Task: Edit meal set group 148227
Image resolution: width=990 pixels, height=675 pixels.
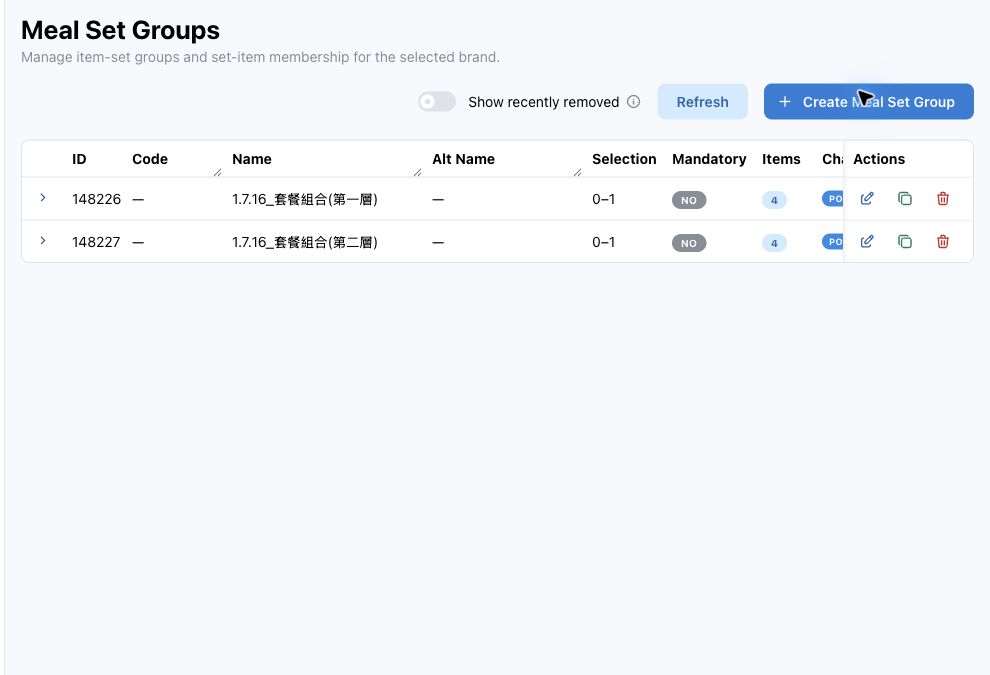Action: 867,242
